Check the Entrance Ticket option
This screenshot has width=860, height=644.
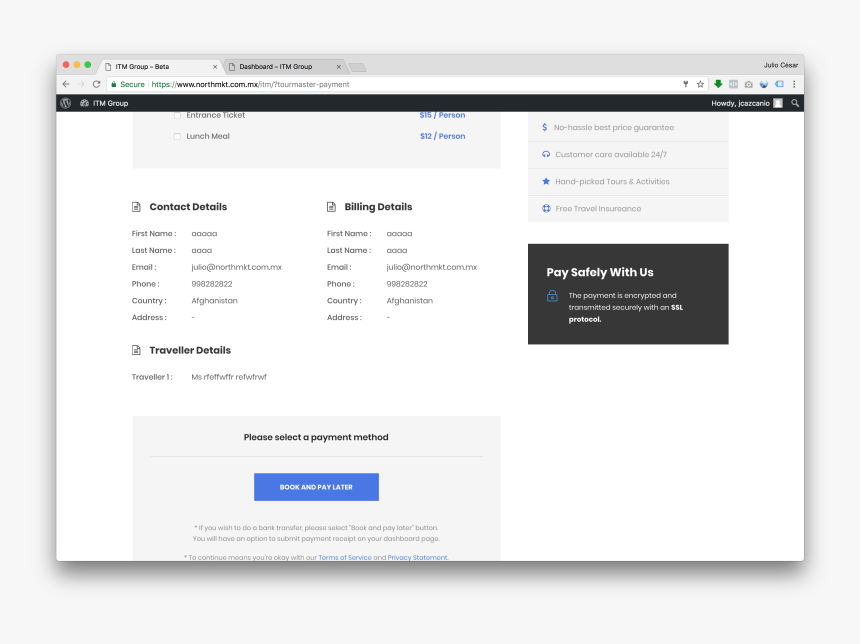pos(177,115)
